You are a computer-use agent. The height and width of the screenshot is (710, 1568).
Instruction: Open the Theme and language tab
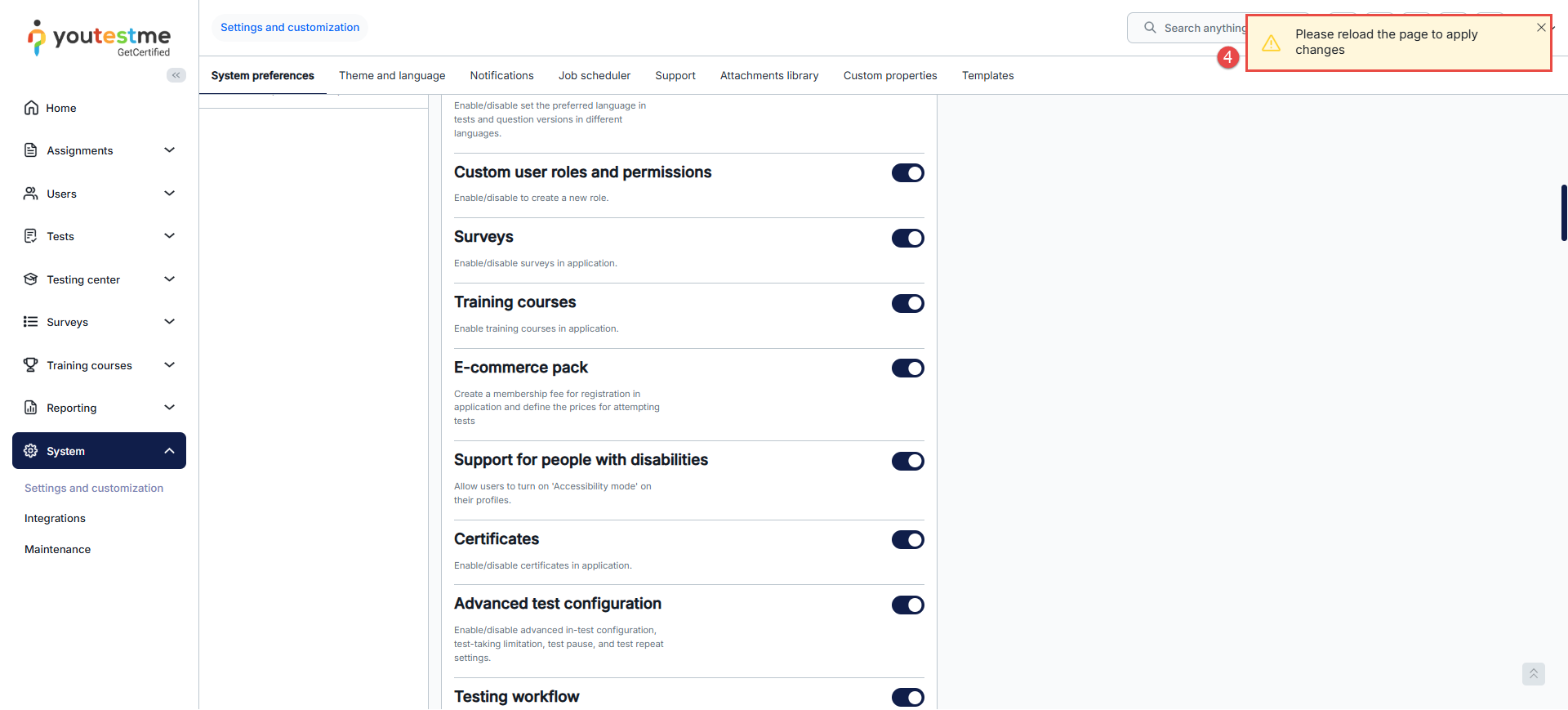point(392,76)
